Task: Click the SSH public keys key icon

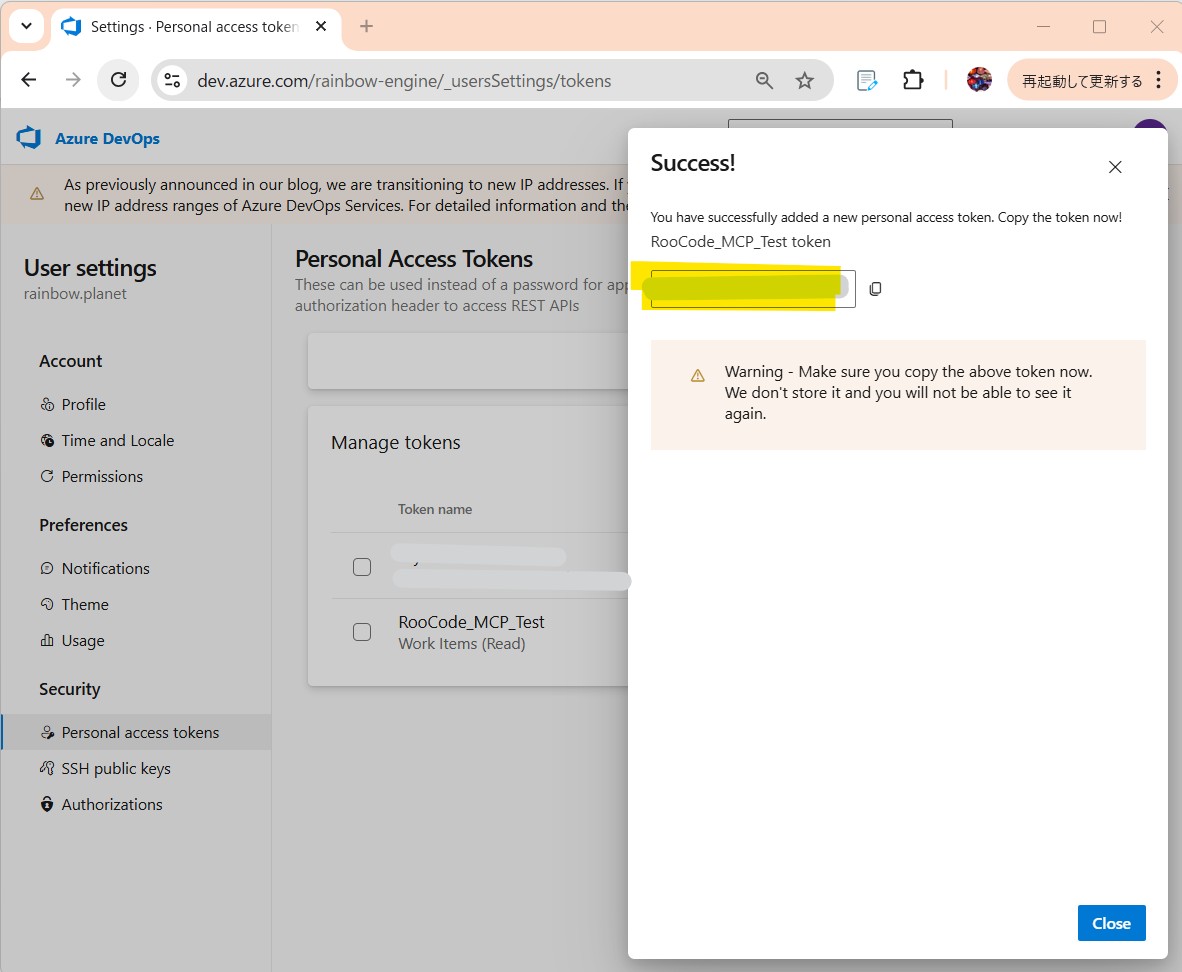Action: [x=47, y=768]
